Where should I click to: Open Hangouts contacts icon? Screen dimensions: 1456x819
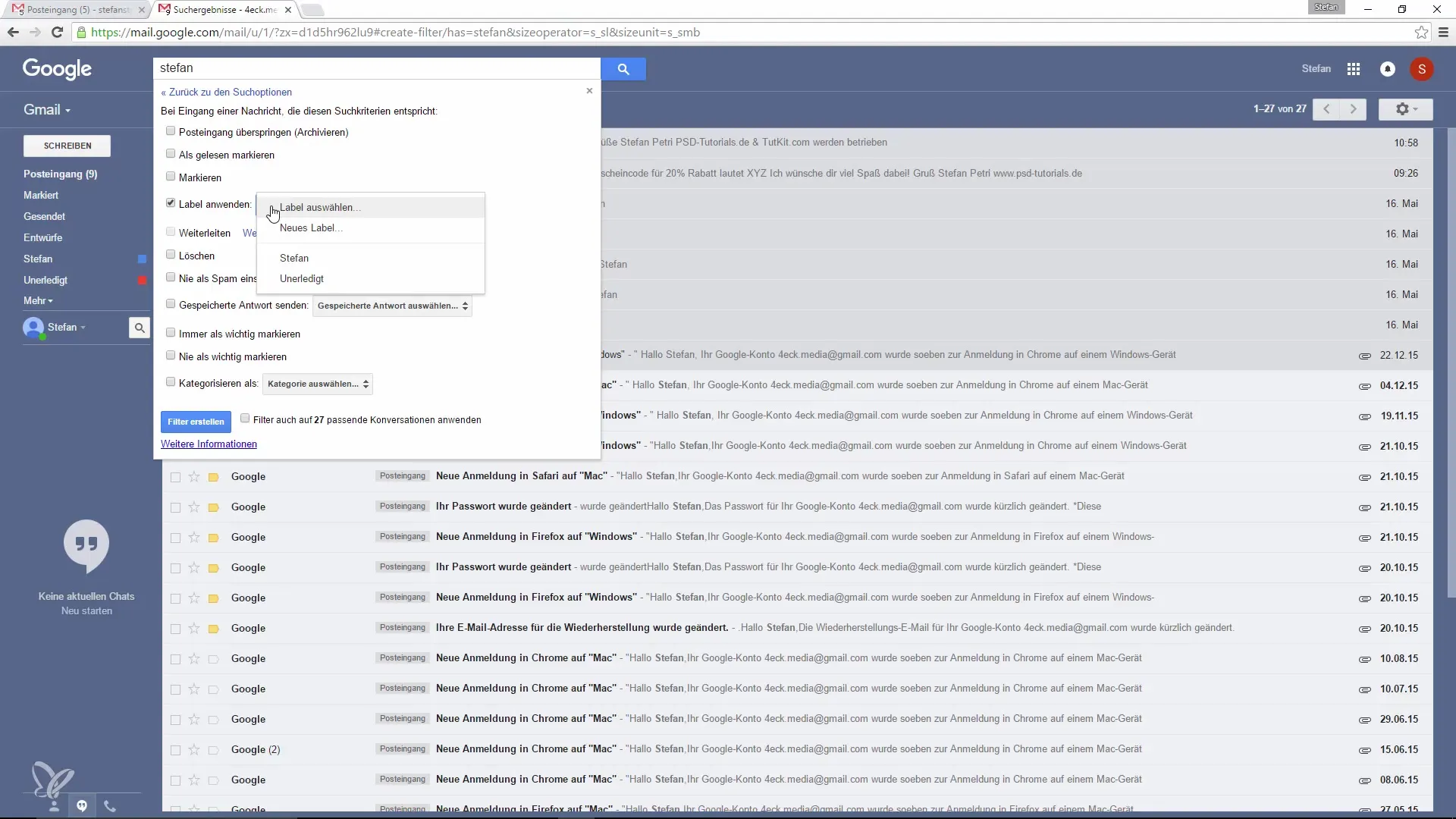54,806
